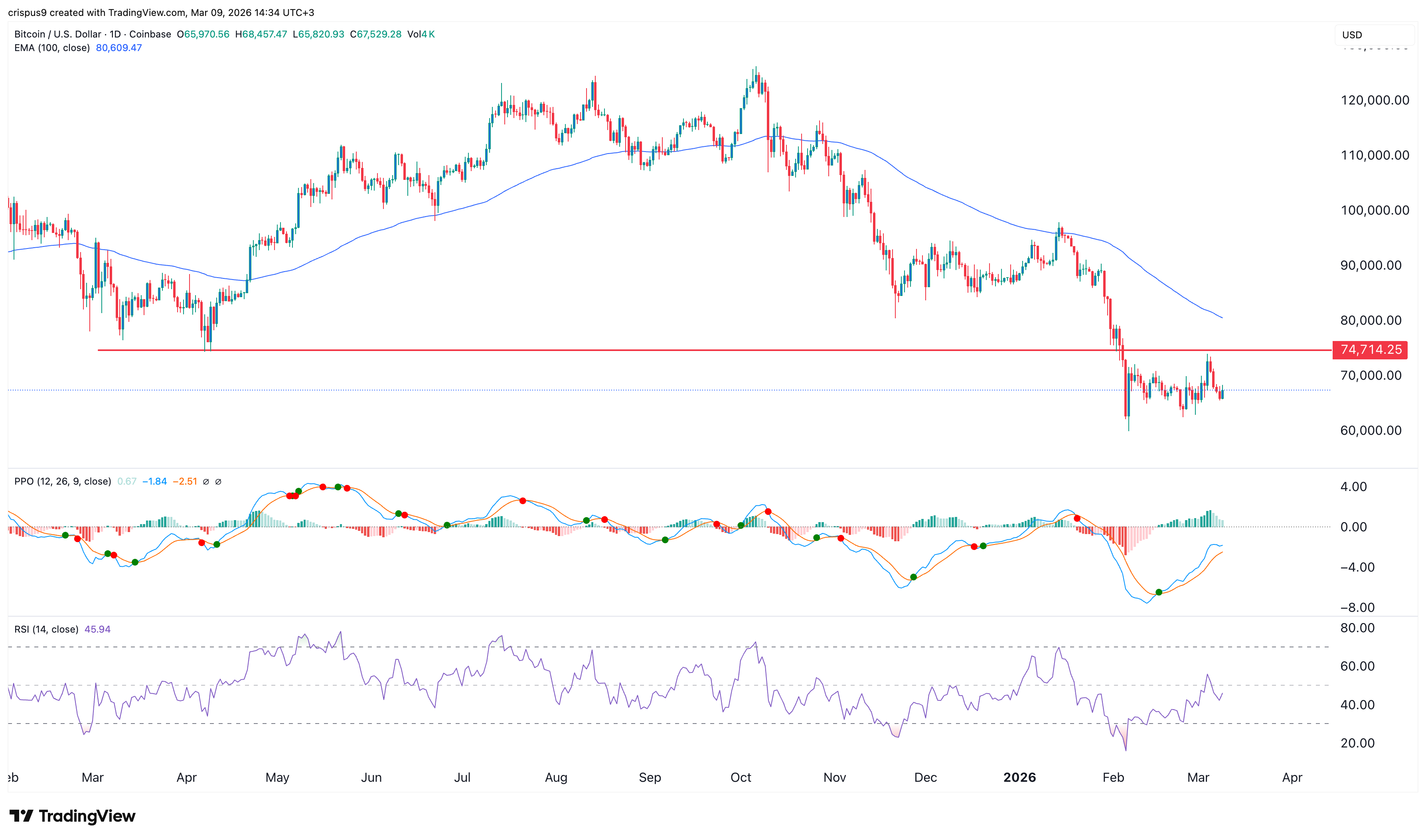Select the EMA (100, close) indicator legend
This screenshot has height=840, width=1426.
pyautogui.click(x=52, y=48)
